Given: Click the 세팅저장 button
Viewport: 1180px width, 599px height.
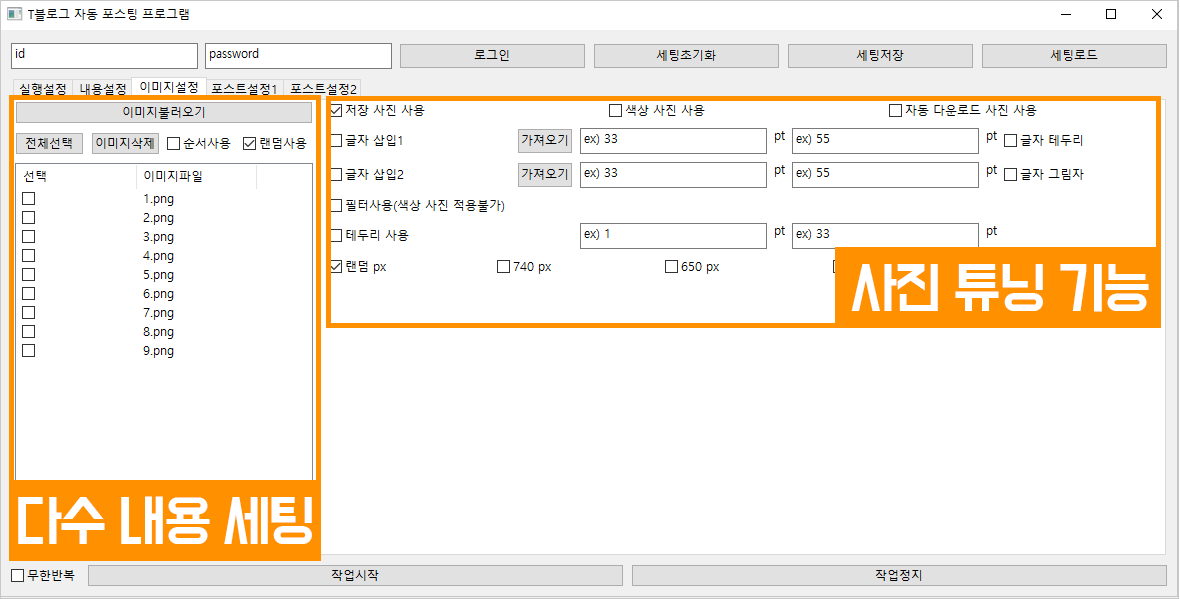Looking at the screenshot, I should 880,55.
